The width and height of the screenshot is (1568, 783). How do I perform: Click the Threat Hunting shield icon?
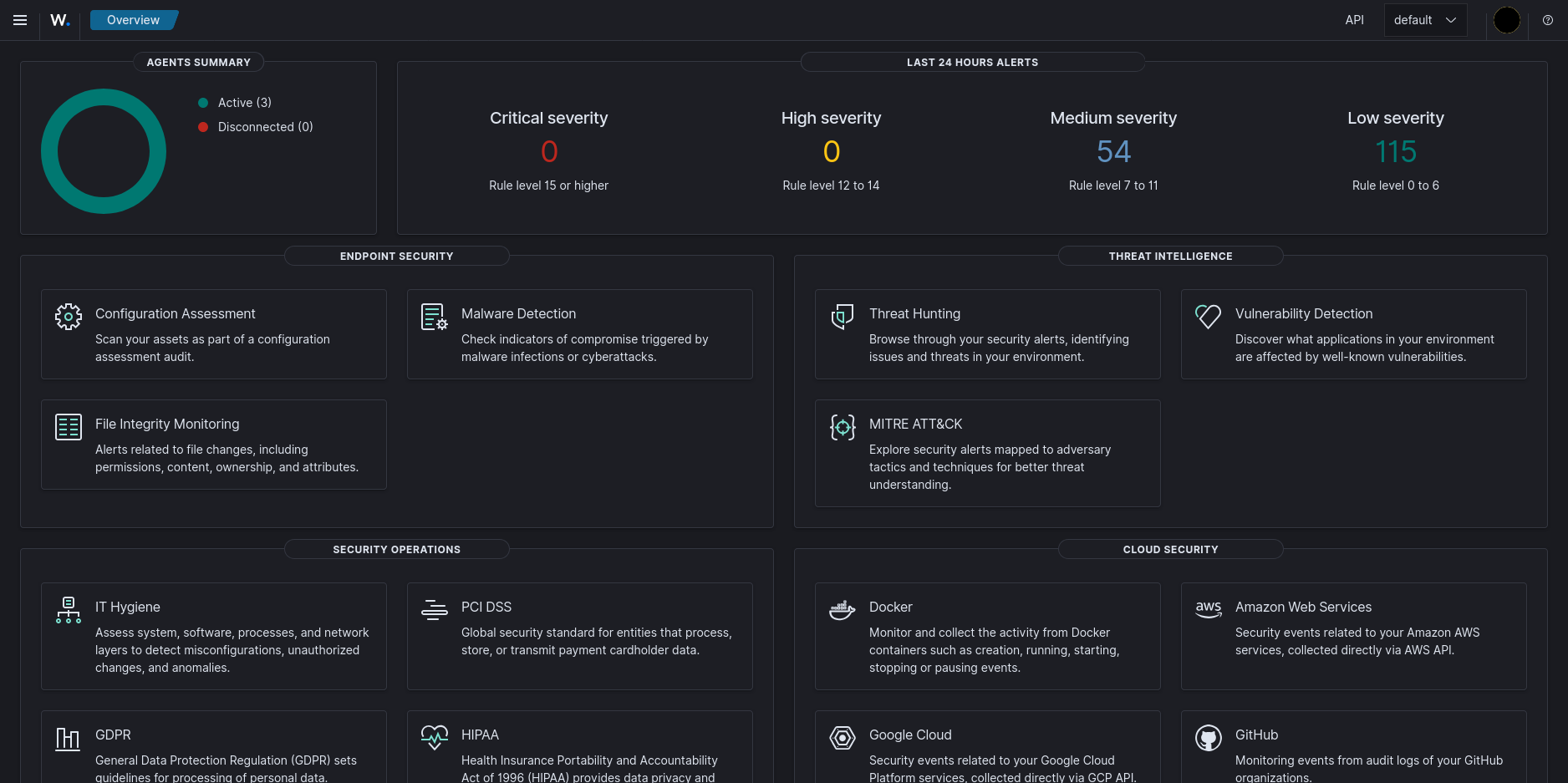pos(843,317)
